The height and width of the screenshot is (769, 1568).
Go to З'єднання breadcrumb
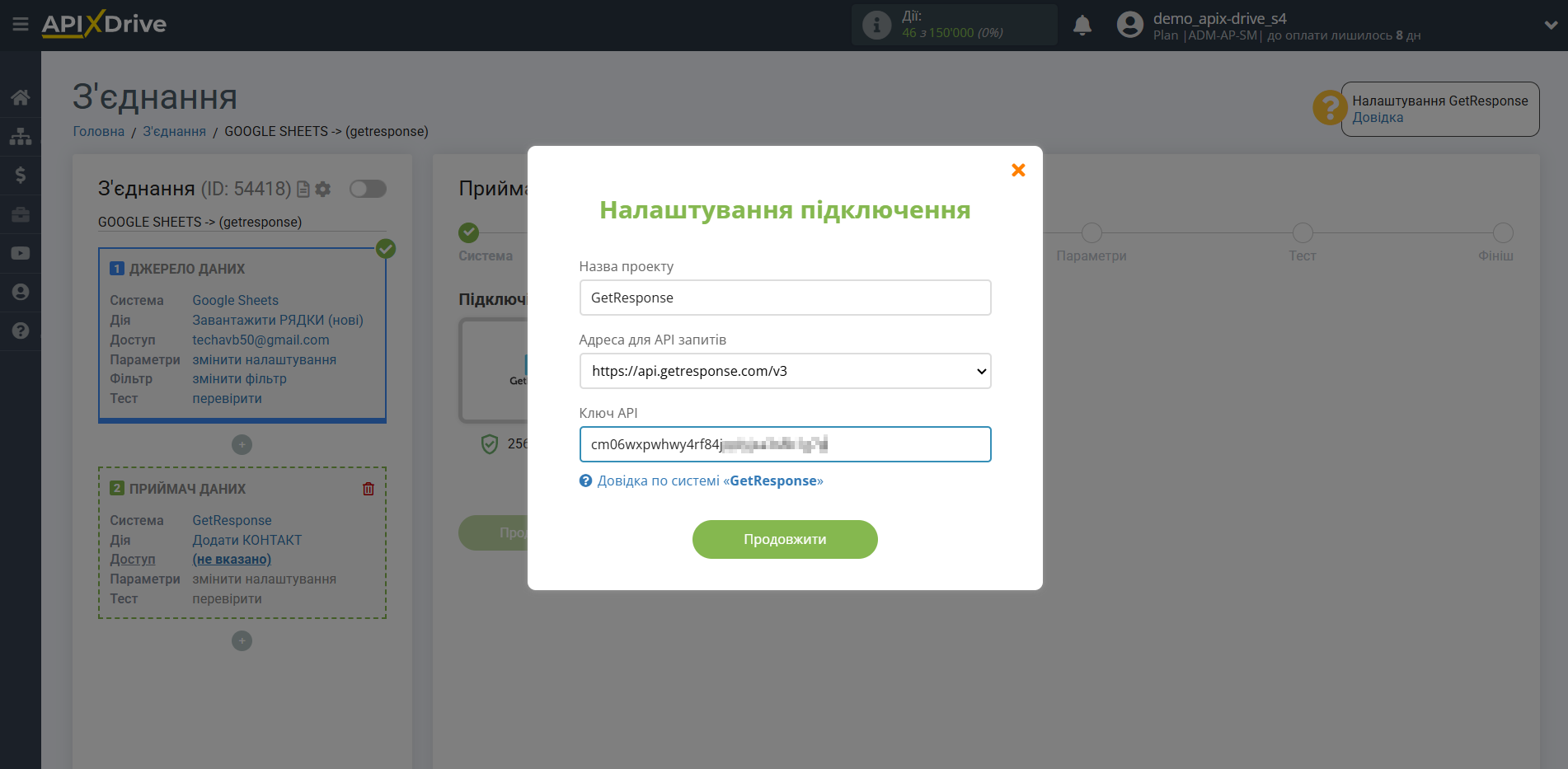click(x=175, y=131)
